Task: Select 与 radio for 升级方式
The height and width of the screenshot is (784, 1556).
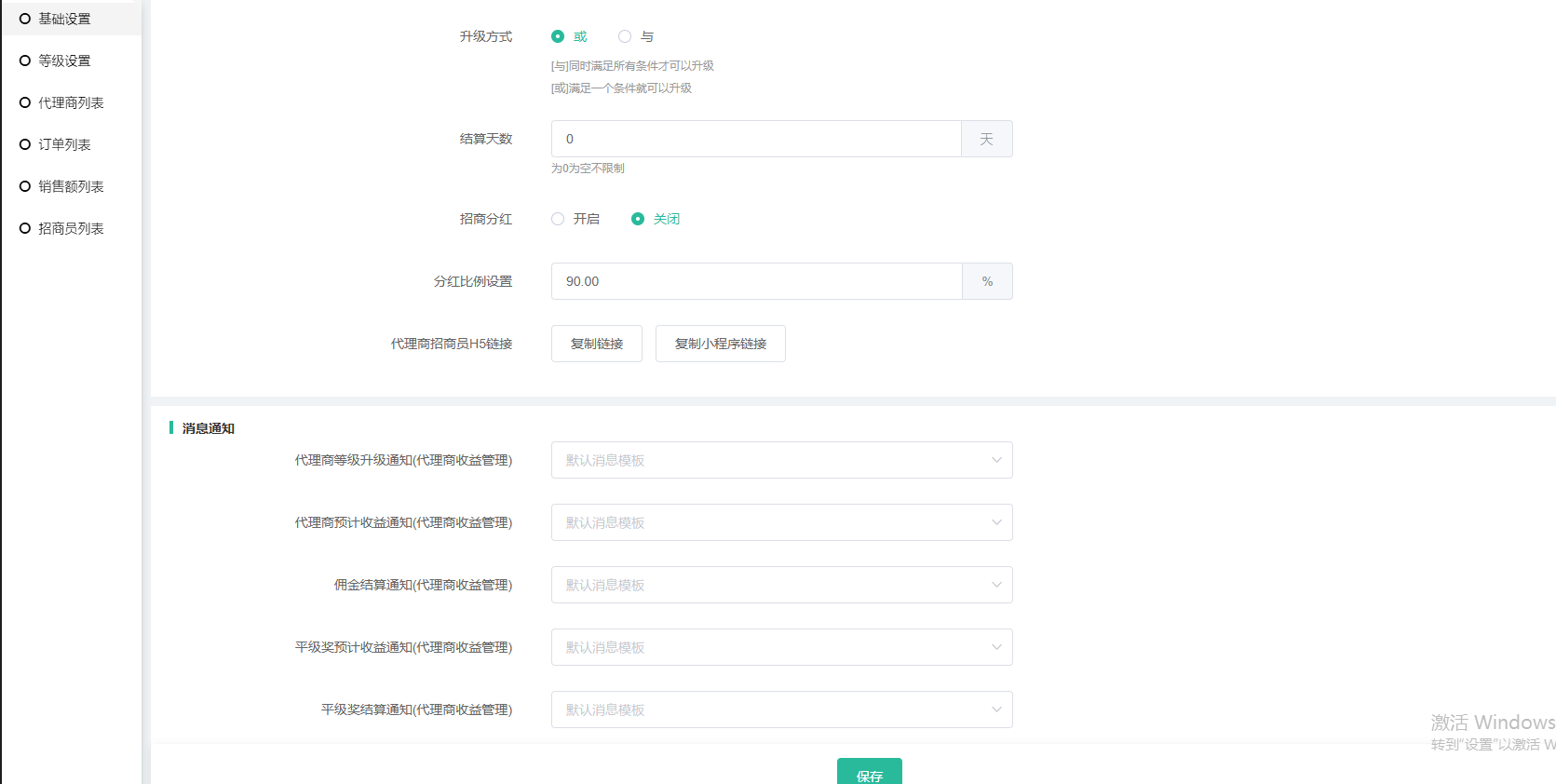Action: tap(625, 36)
